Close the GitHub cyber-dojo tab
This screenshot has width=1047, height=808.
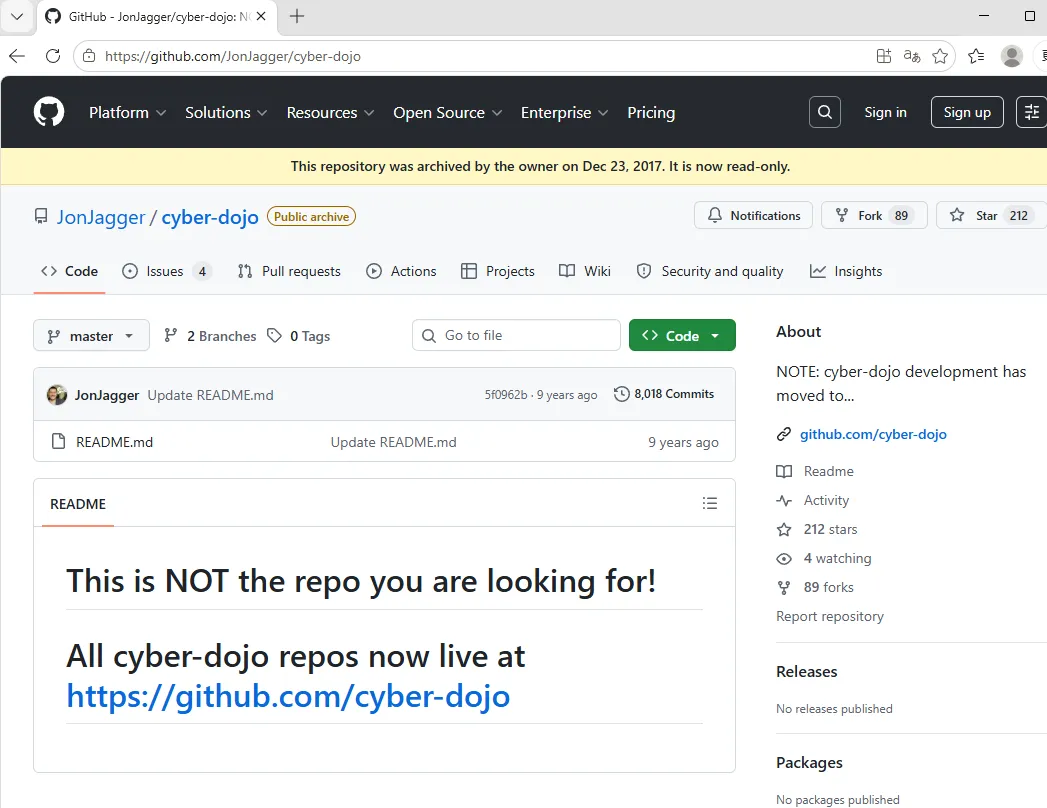[262, 17]
